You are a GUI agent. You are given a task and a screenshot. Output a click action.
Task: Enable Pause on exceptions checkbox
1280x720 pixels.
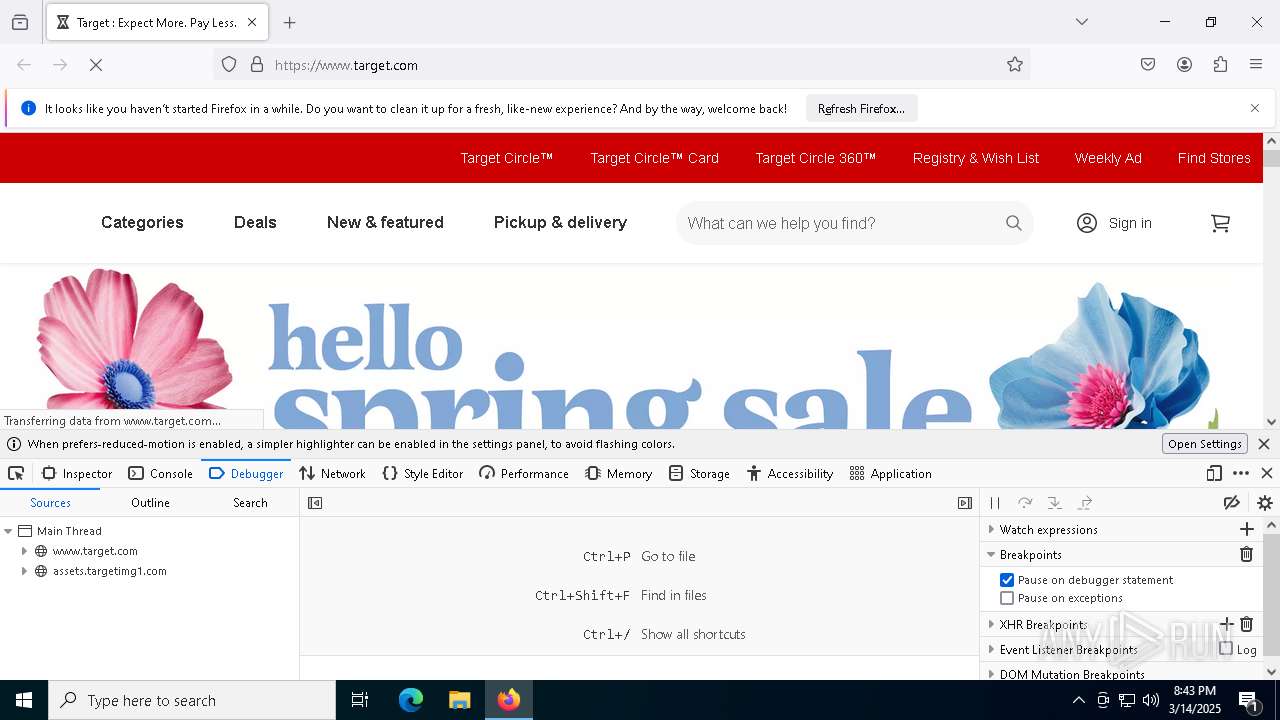(x=1007, y=598)
